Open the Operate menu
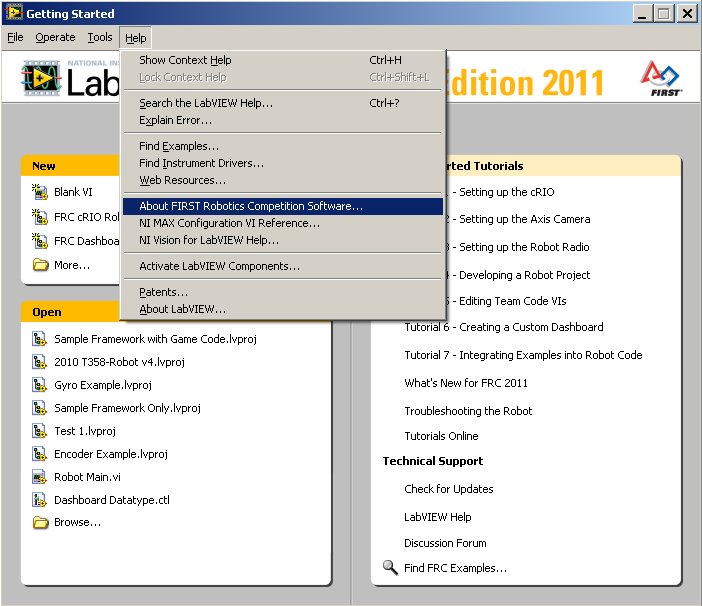702x606 pixels. 55,38
